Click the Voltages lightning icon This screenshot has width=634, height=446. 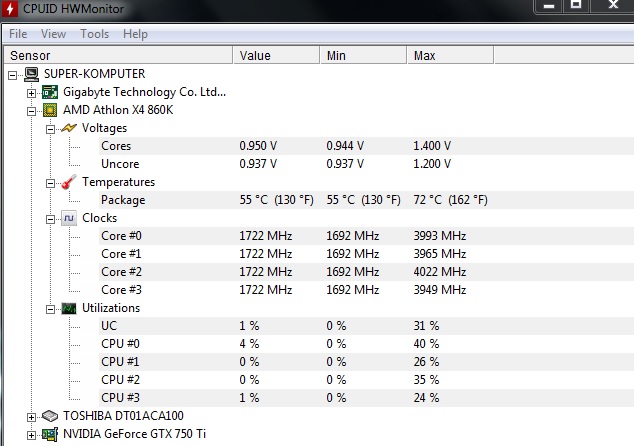(x=69, y=128)
